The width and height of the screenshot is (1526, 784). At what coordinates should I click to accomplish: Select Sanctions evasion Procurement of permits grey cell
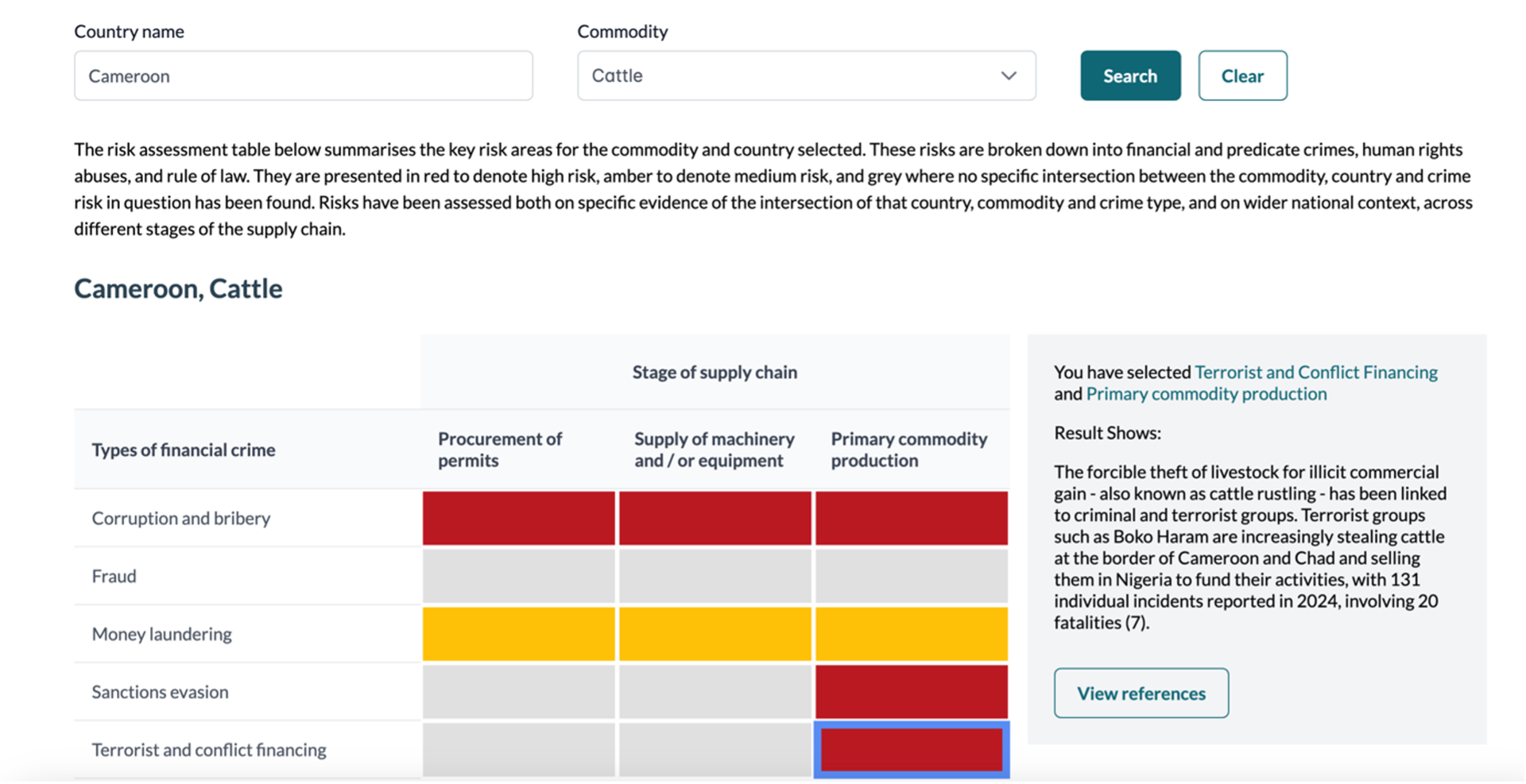tap(519, 692)
